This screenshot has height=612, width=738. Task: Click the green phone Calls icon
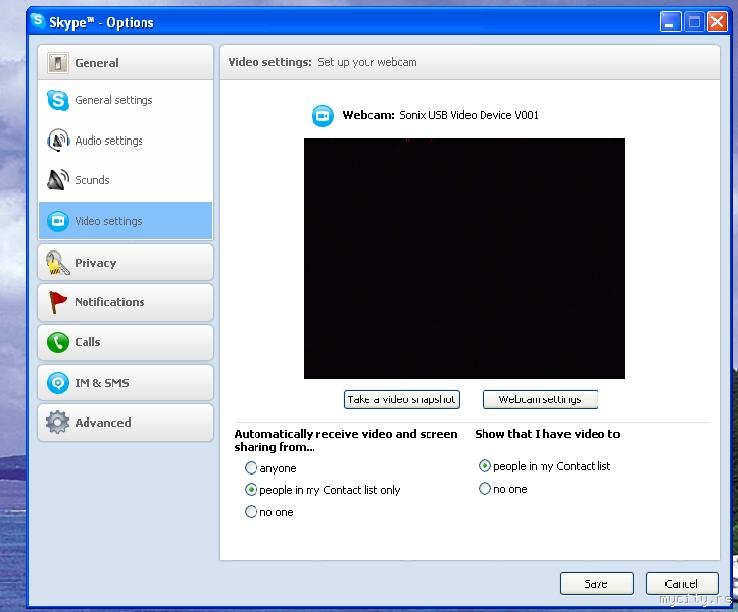click(x=58, y=342)
